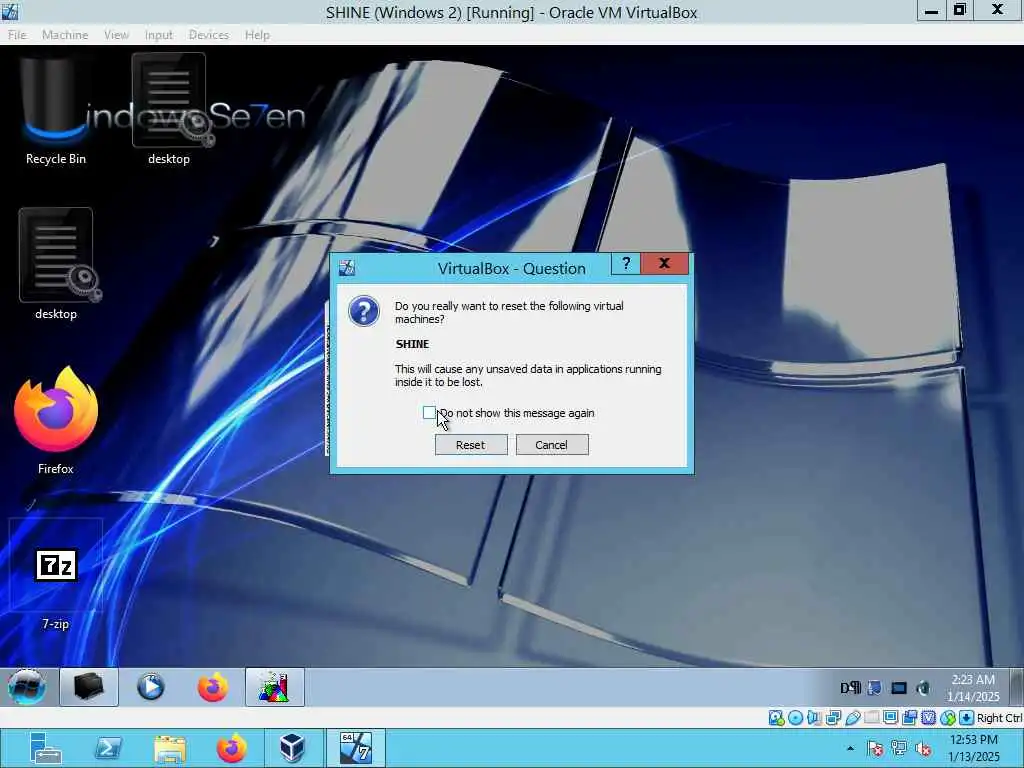Launch Windows Media Player from guest taskbar
Viewport: 1024px width, 768px height.
[151, 687]
